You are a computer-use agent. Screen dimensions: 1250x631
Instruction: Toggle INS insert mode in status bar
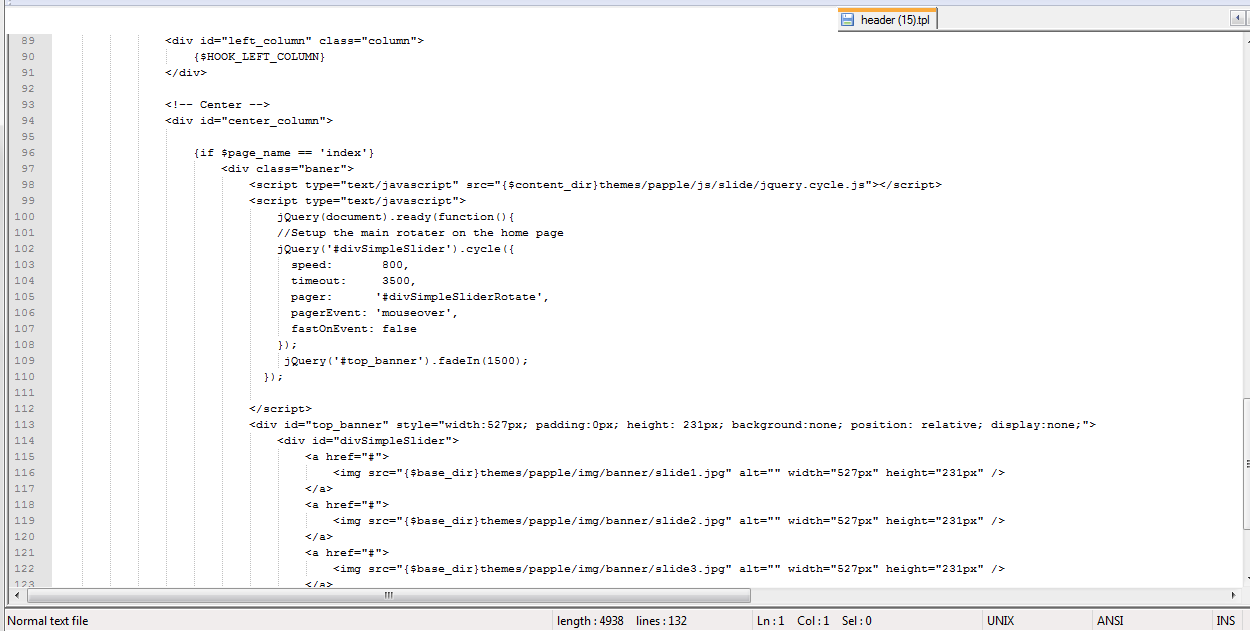pos(1225,620)
